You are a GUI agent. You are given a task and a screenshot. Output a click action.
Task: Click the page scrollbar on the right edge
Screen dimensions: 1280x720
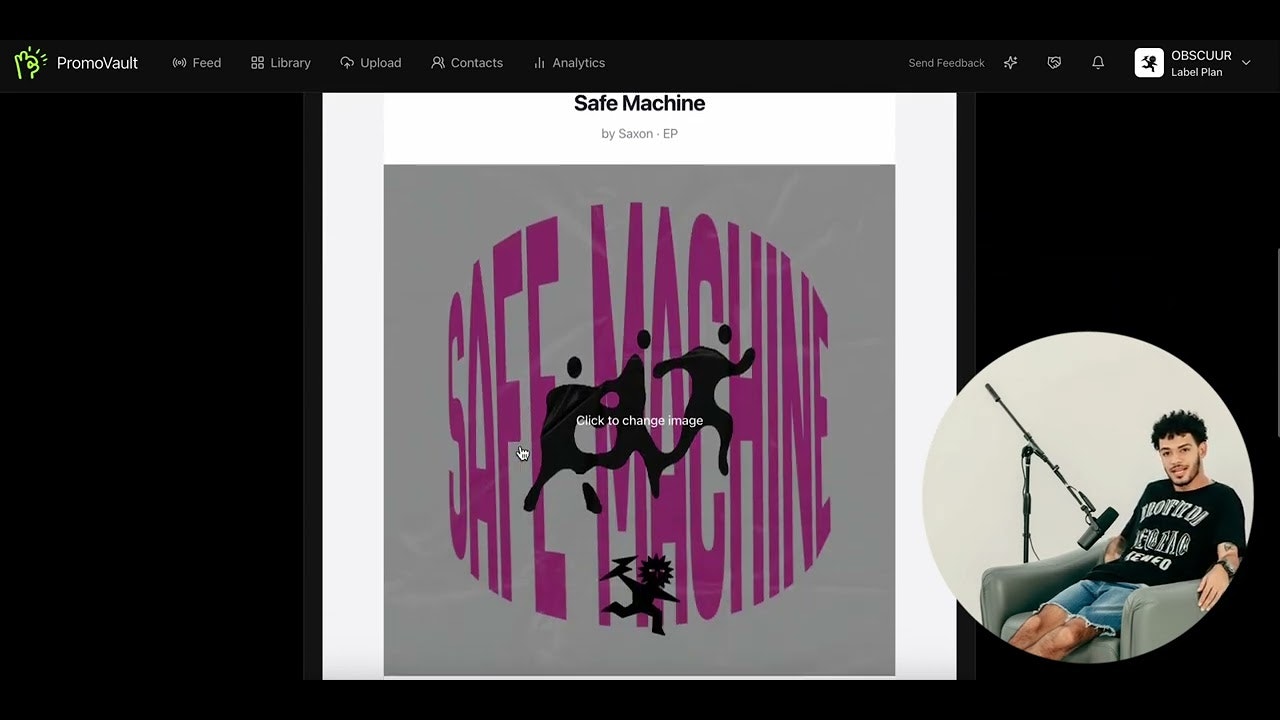point(1277,340)
